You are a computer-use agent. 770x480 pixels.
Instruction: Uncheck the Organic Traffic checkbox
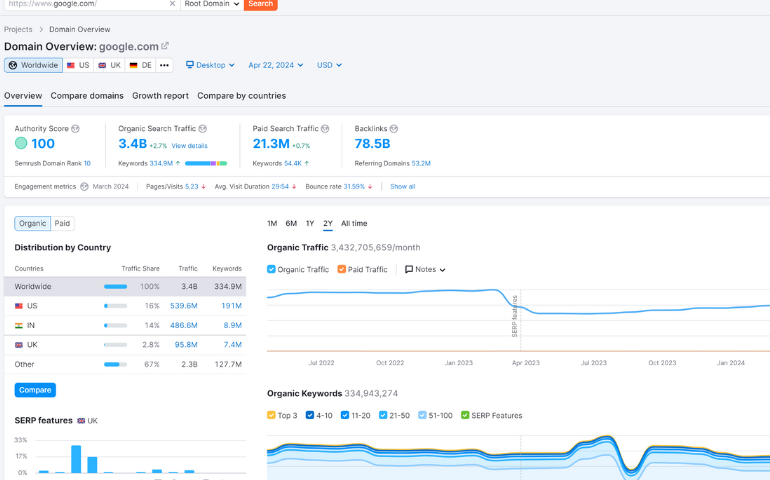272,269
